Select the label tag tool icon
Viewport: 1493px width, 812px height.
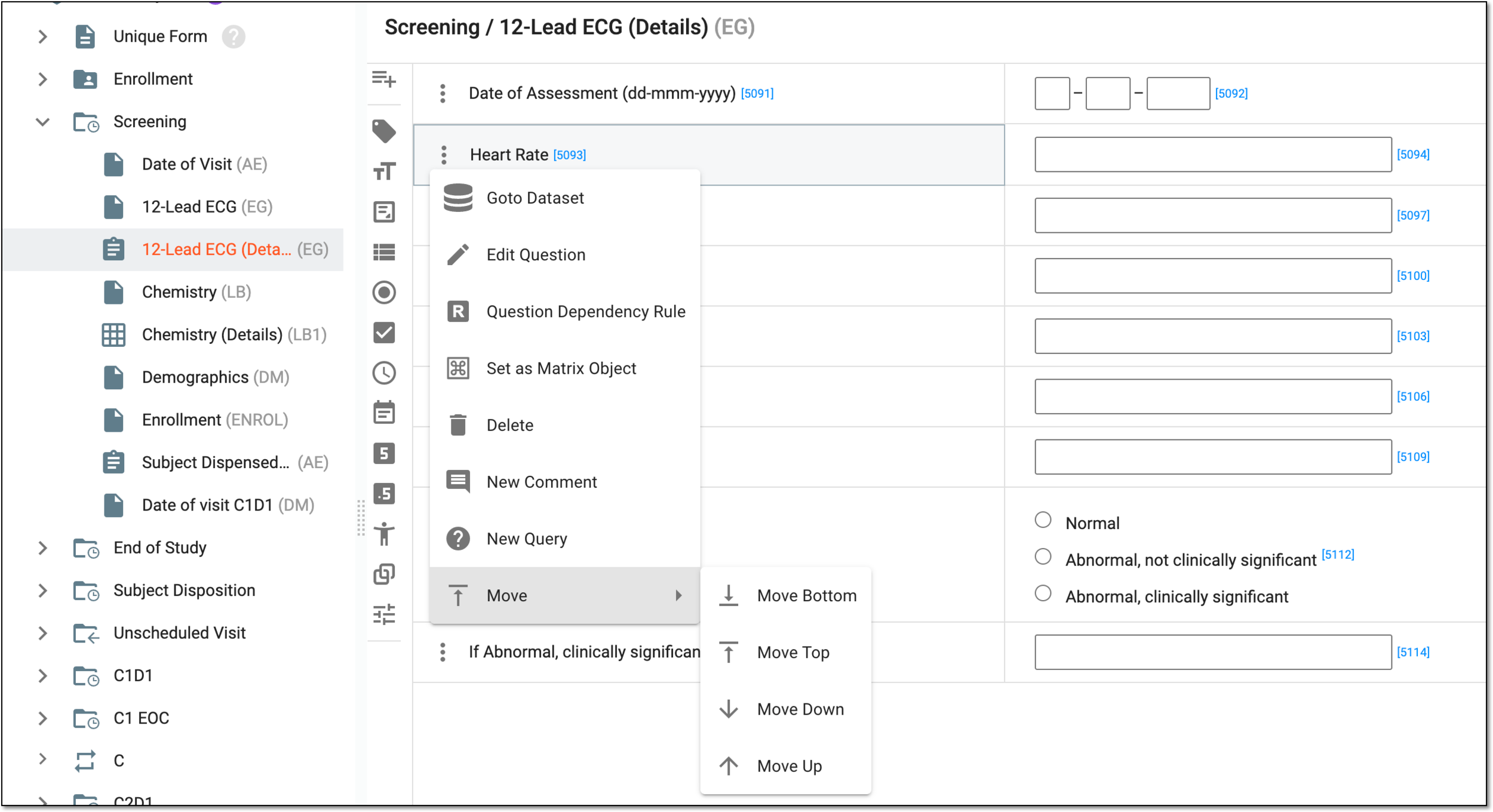(384, 131)
